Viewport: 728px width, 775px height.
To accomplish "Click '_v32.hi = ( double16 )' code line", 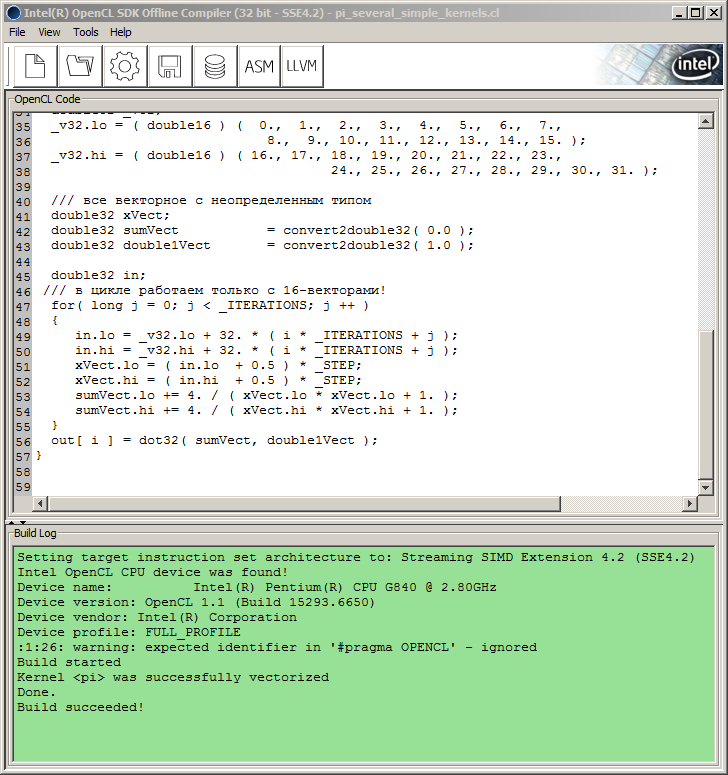I will [306, 156].
